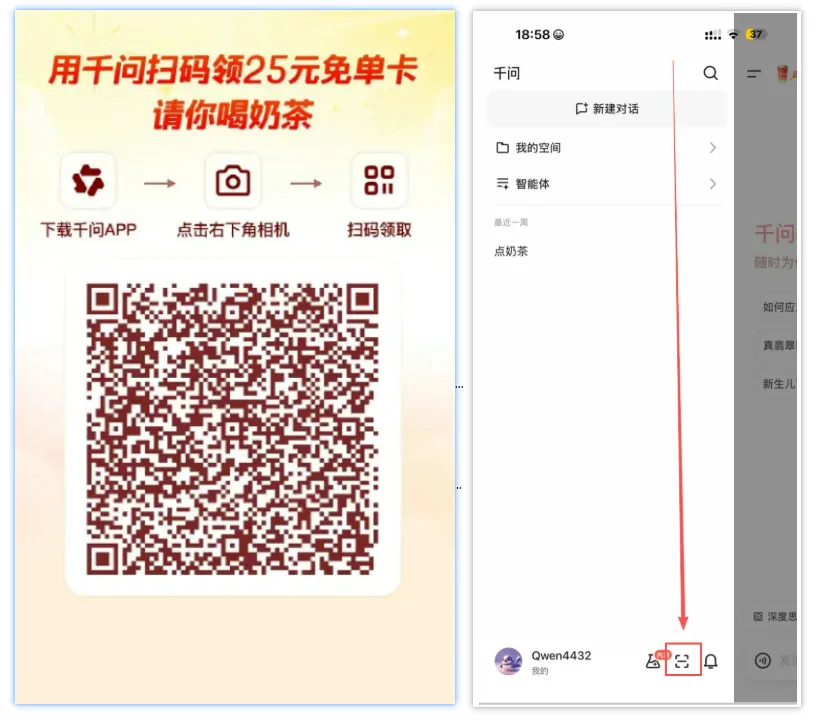Viewport: 820px width, 726px height.
Task: Expand the 智能体 chevron arrow
Action: (x=713, y=184)
